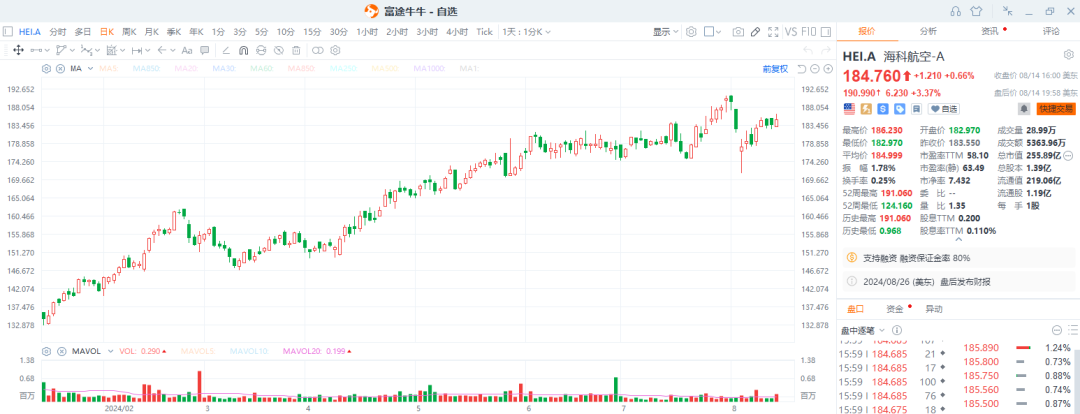The image size is (1080, 414).
Task: Switch to the 30分 chart period
Action: [338, 32]
